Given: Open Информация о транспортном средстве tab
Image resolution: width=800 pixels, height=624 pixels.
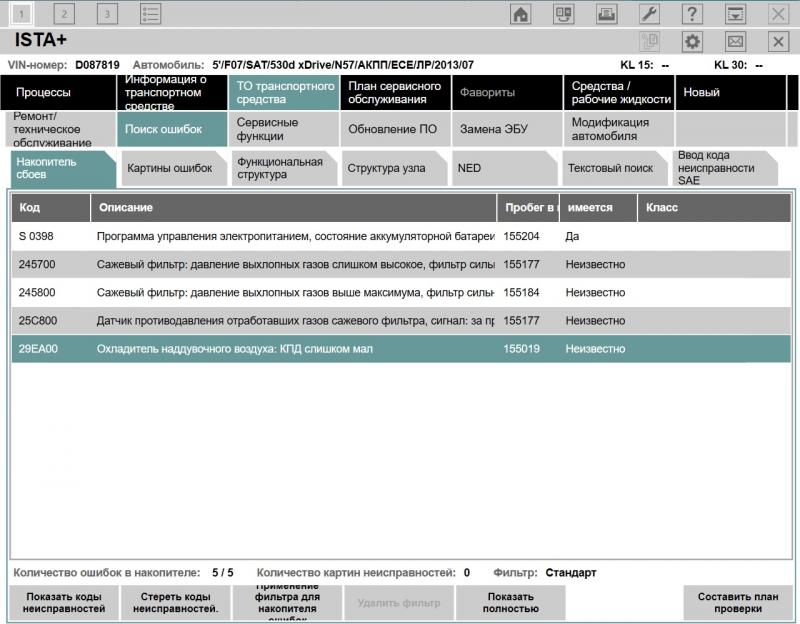Looking at the screenshot, I should (x=172, y=92).
